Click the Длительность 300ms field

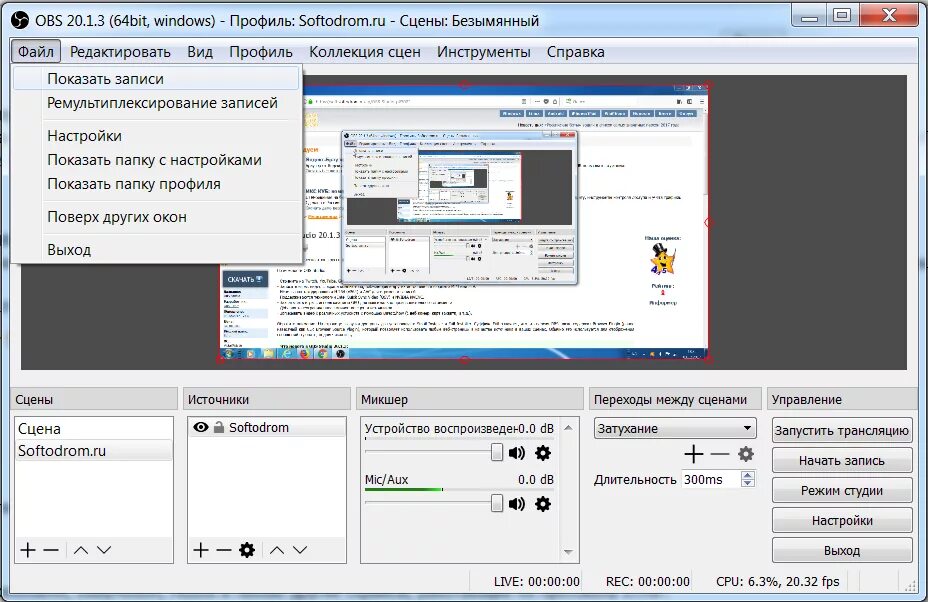click(711, 479)
